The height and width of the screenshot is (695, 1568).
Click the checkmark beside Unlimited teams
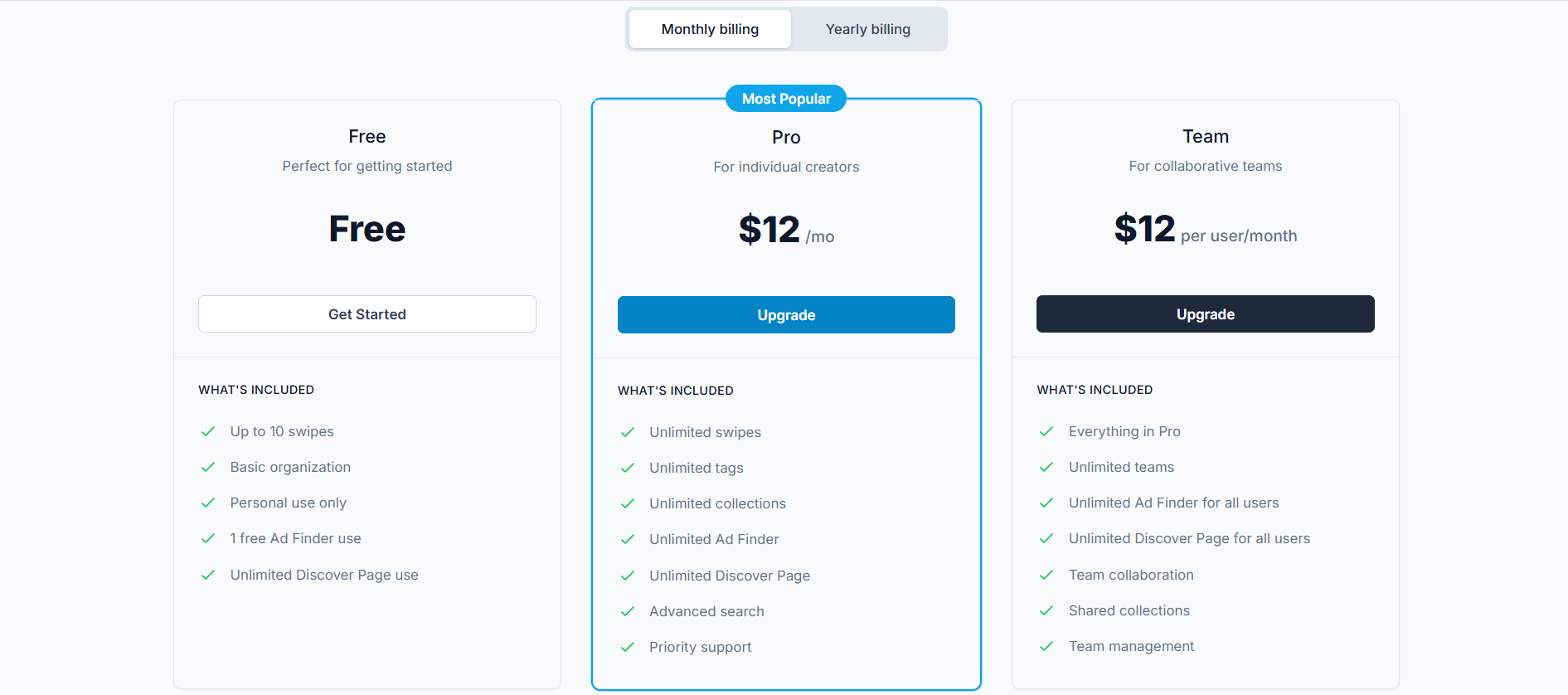[x=1047, y=467]
